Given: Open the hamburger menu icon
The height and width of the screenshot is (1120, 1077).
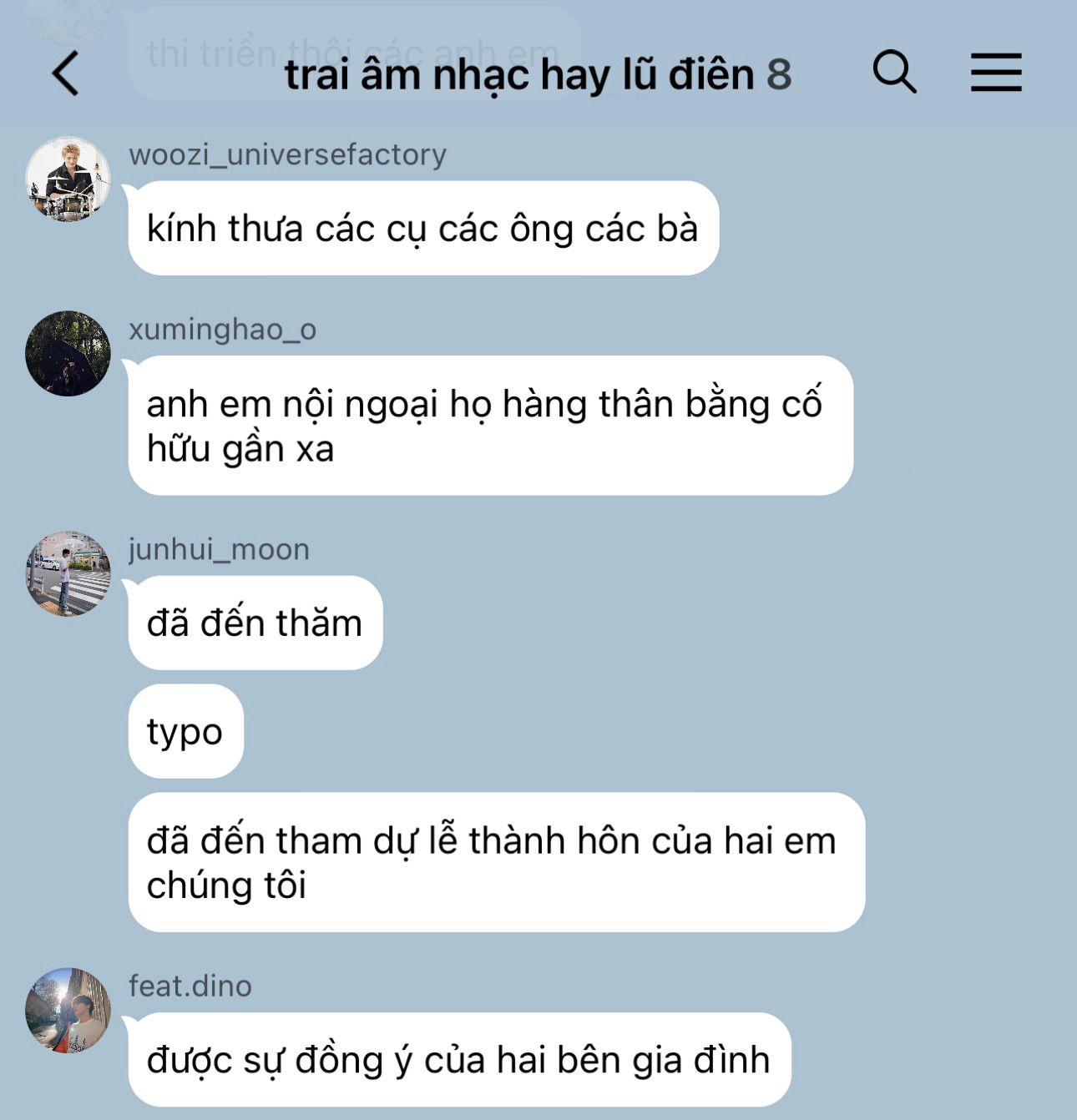Looking at the screenshot, I should 996,72.
